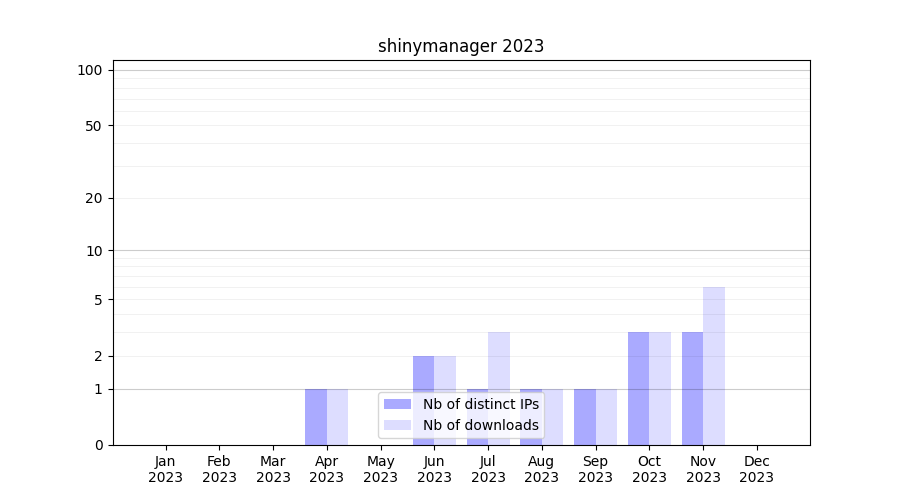Click the November downloads bar
Viewport: 900px width, 500px height.
click(714, 365)
